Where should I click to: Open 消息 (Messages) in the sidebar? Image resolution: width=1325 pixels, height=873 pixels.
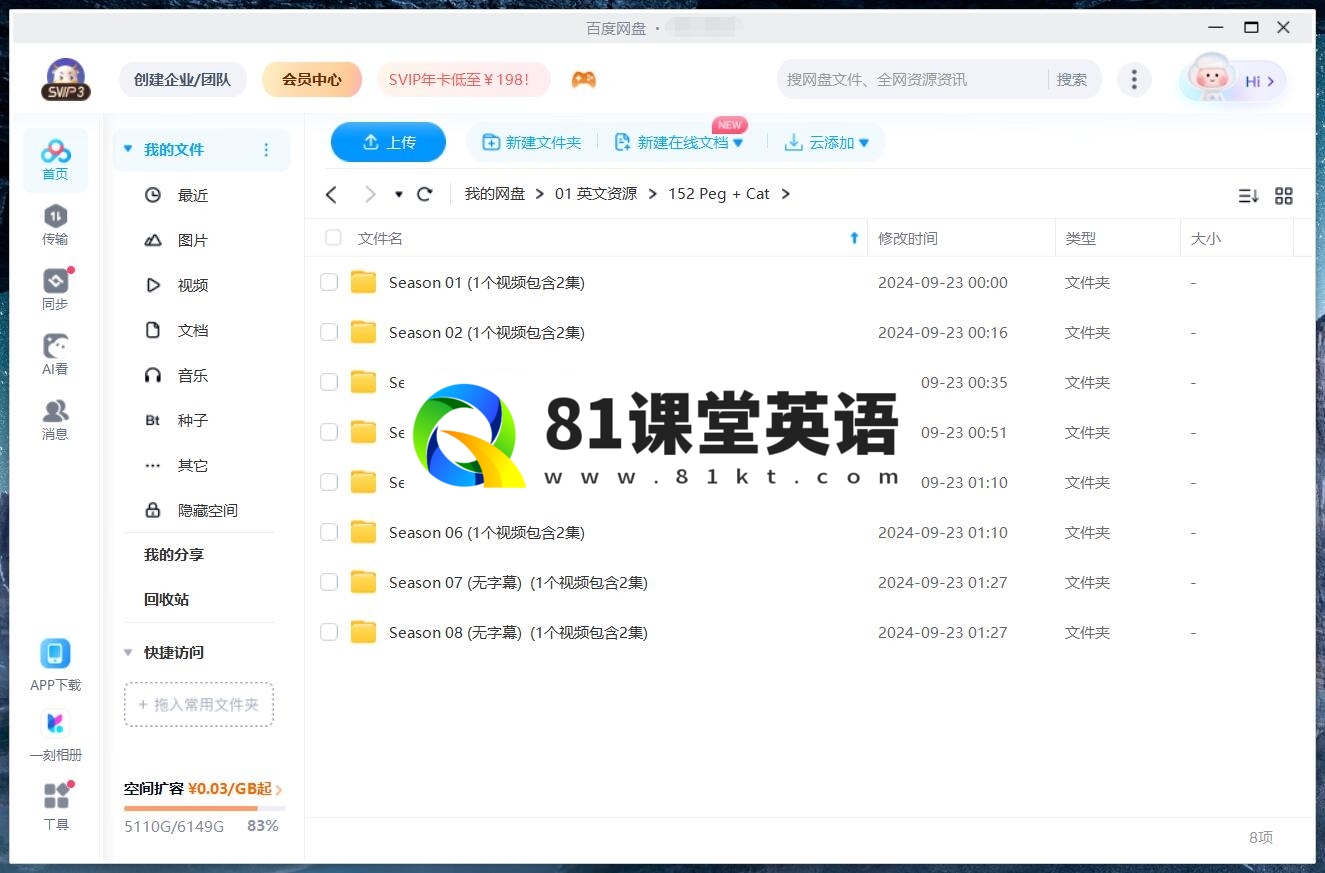coord(55,419)
